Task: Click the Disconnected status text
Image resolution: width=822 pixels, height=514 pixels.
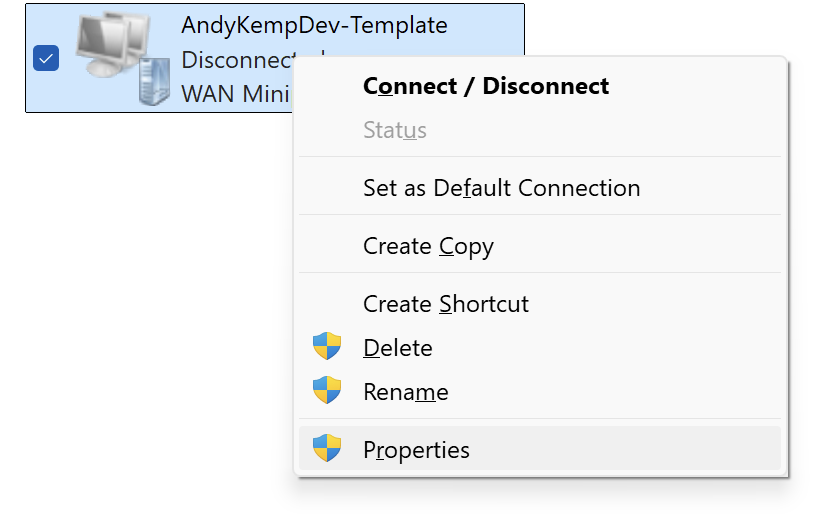Action: (236, 60)
